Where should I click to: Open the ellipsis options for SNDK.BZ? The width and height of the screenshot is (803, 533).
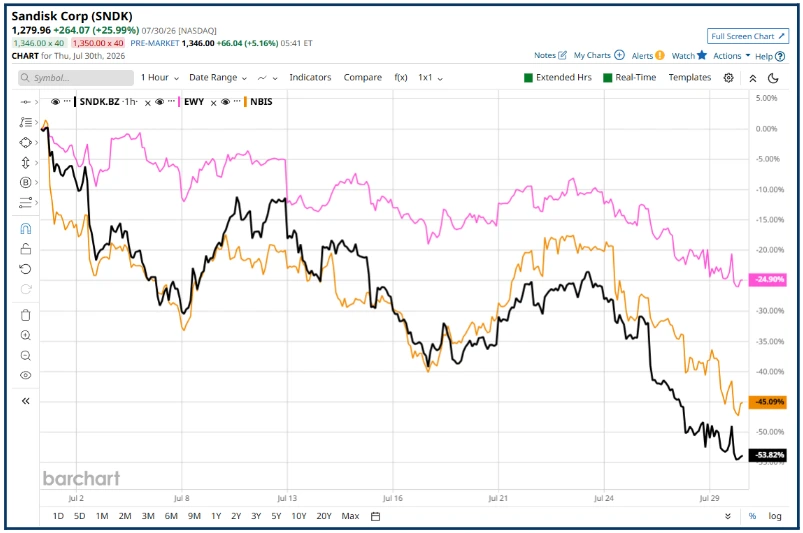[x=67, y=101]
